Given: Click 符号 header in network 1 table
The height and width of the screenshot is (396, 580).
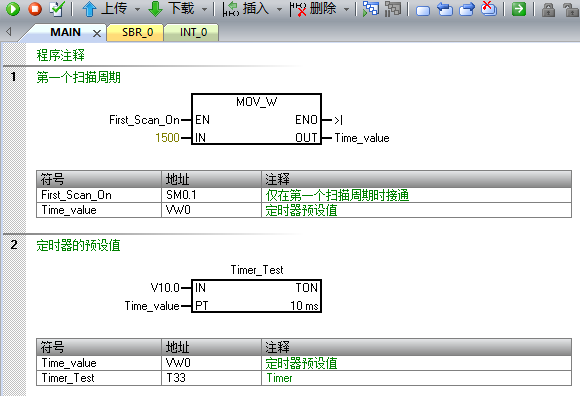Looking at the screenshot, I should (x=99, y=179).
